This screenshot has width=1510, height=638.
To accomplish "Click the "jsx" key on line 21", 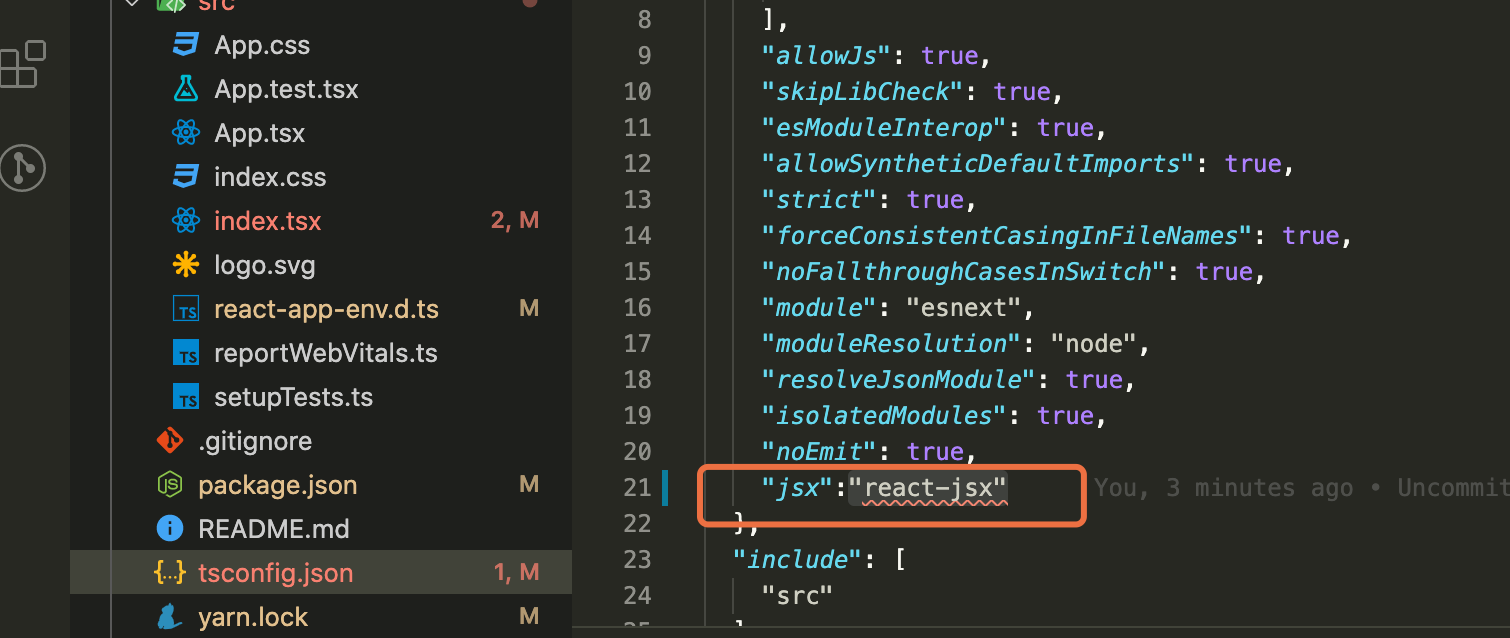I will tap(798, 488).
